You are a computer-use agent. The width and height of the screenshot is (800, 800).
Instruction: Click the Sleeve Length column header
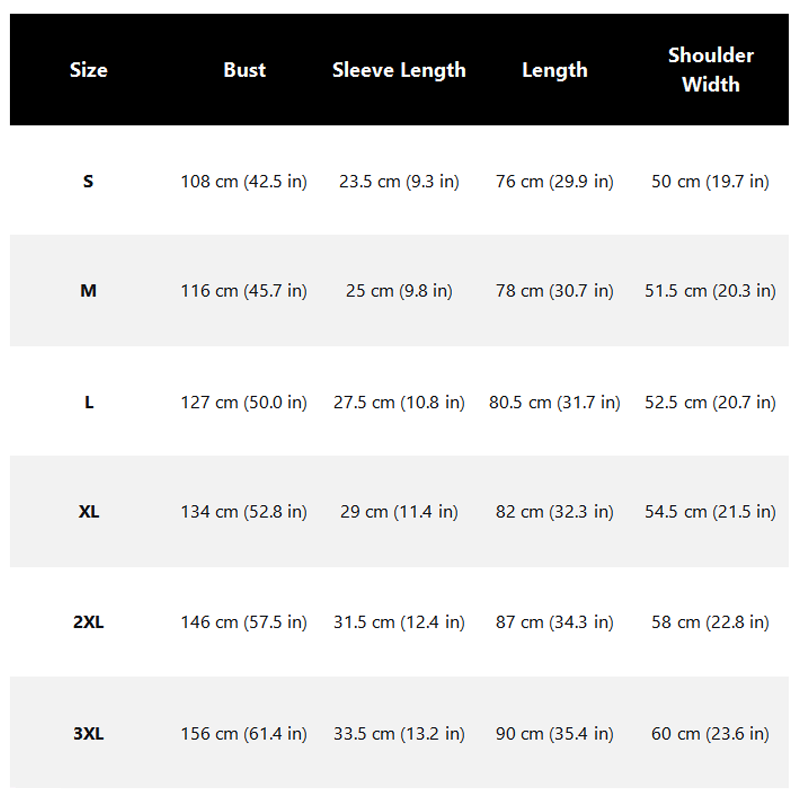pos(399,70)
